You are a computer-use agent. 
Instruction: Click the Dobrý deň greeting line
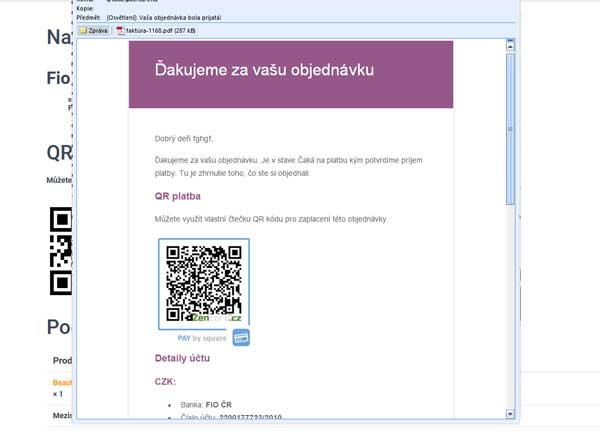pos(184,139)
